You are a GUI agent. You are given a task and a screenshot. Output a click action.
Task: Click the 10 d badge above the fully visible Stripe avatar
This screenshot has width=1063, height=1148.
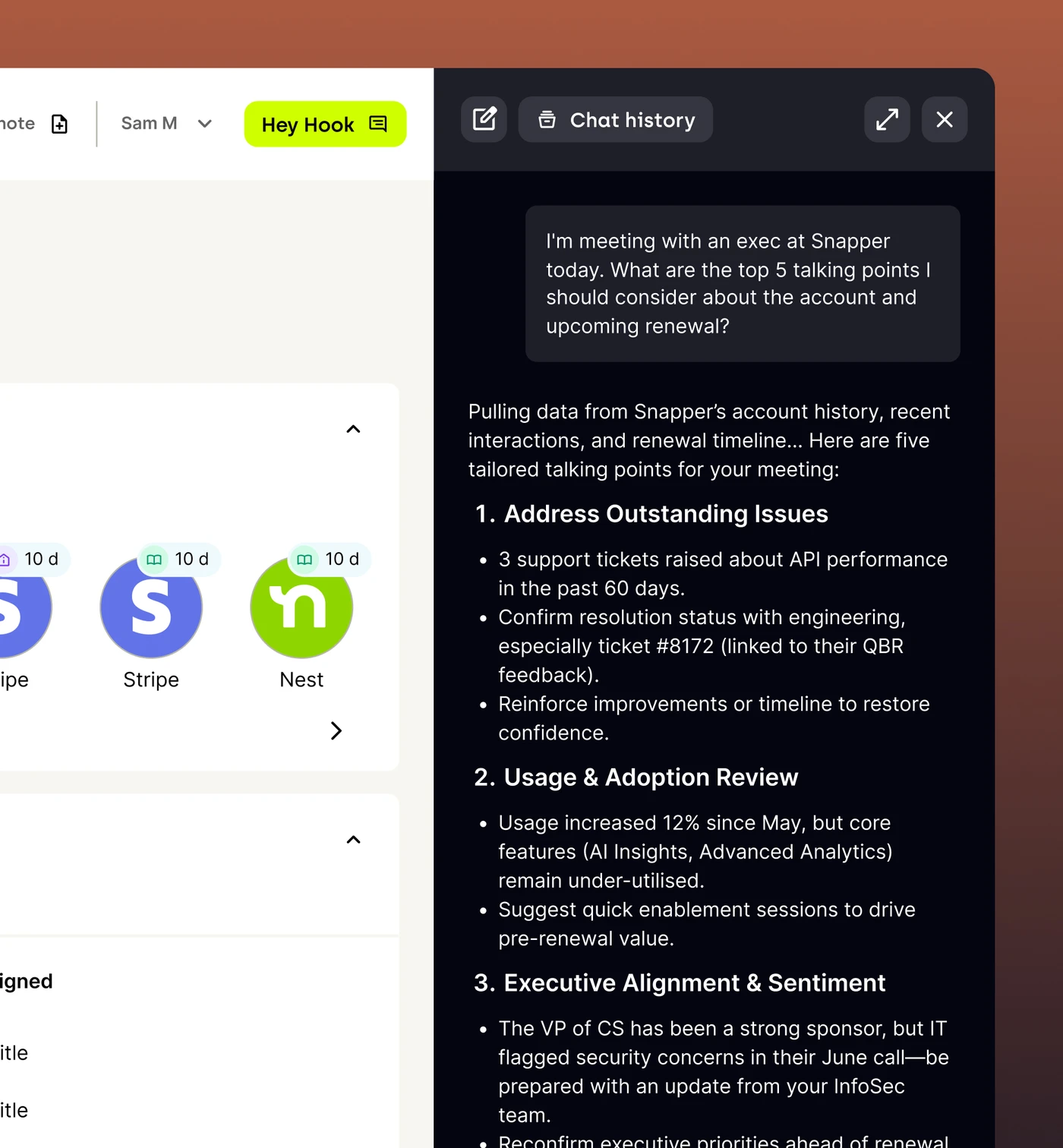[178, 559]
